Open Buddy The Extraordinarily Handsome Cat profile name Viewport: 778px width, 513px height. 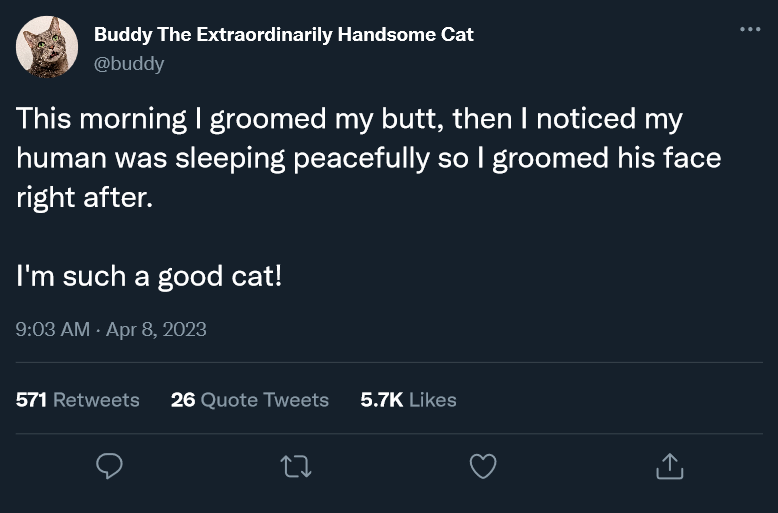point(283,34)
